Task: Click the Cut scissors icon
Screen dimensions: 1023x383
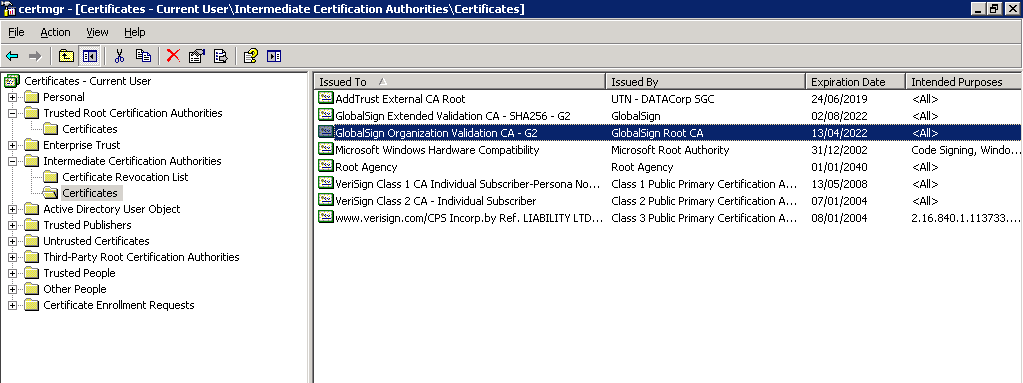Action: coord(119,56)
